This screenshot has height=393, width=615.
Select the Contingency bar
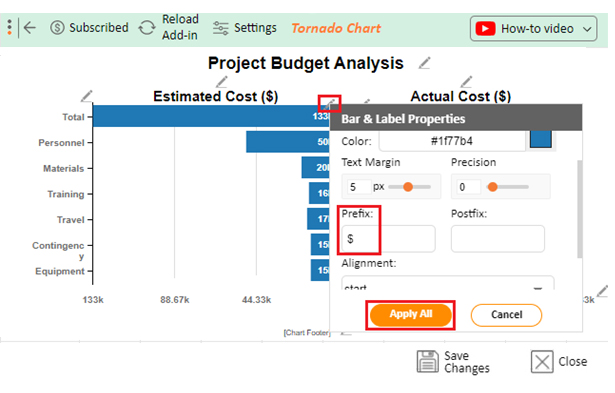320,244
